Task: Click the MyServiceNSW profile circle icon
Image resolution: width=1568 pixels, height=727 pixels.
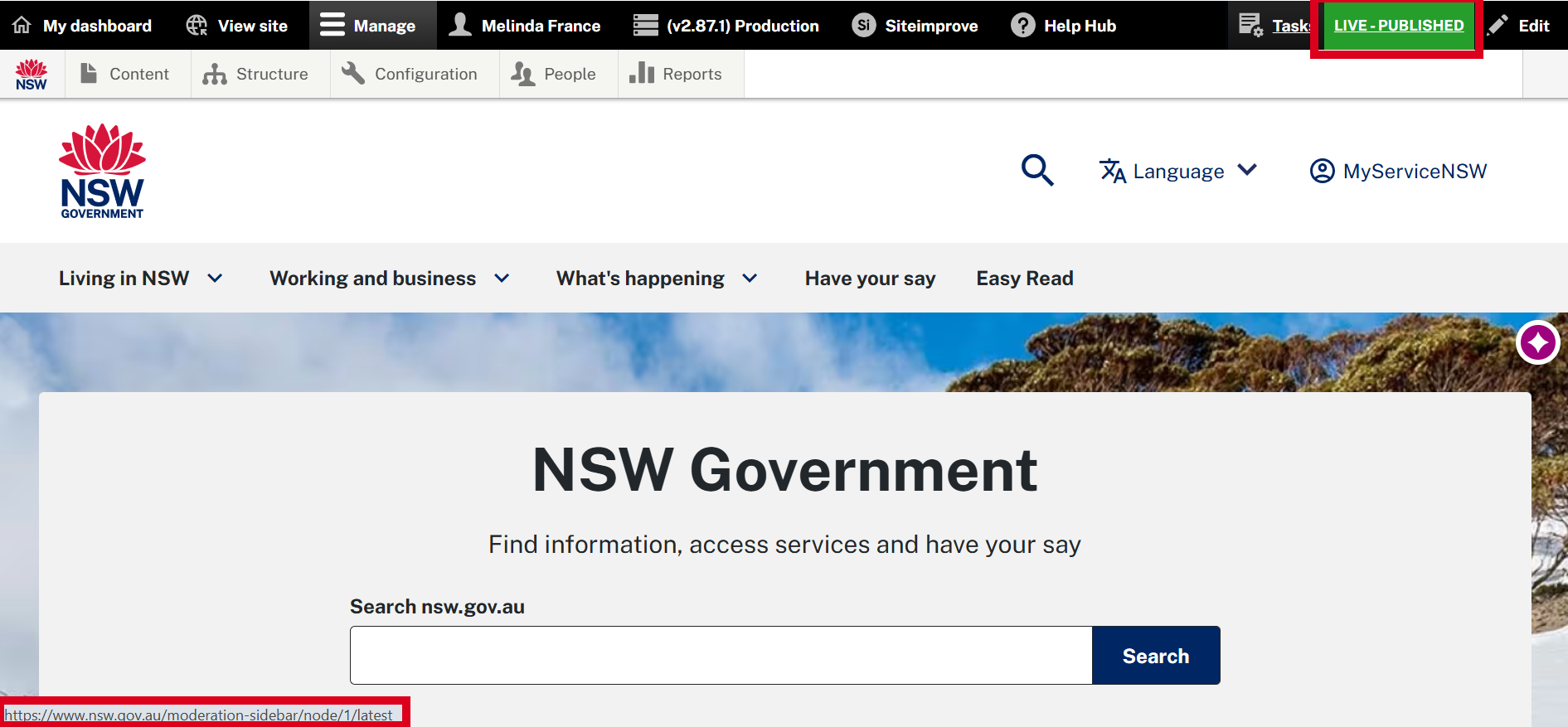Action: [x=1322, y=171]
